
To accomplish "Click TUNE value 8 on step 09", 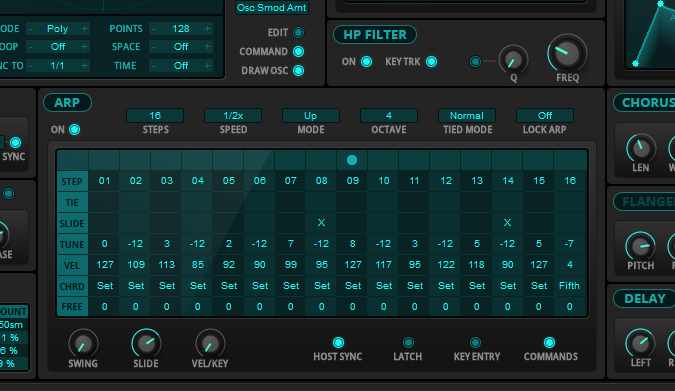I will 353,244.
